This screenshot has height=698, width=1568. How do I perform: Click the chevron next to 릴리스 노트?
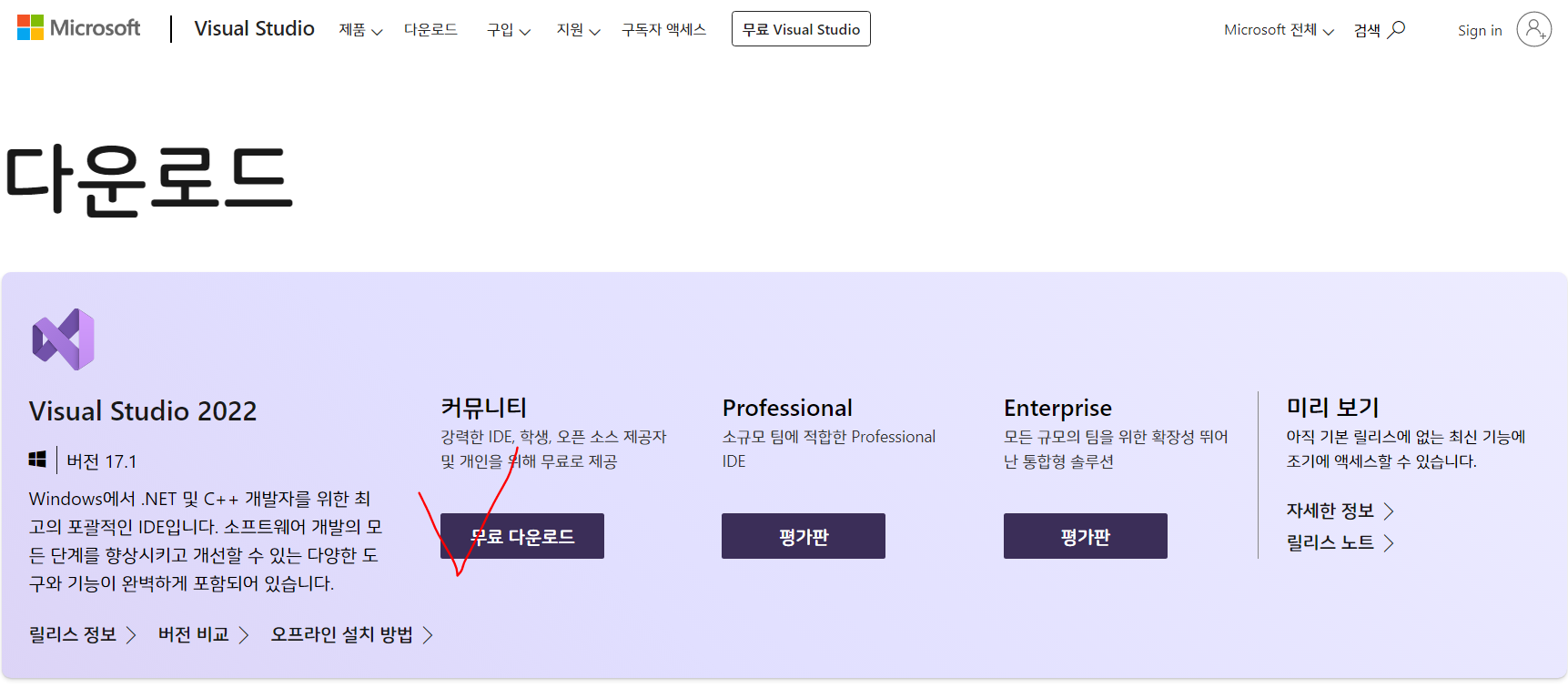[1389, 543]
